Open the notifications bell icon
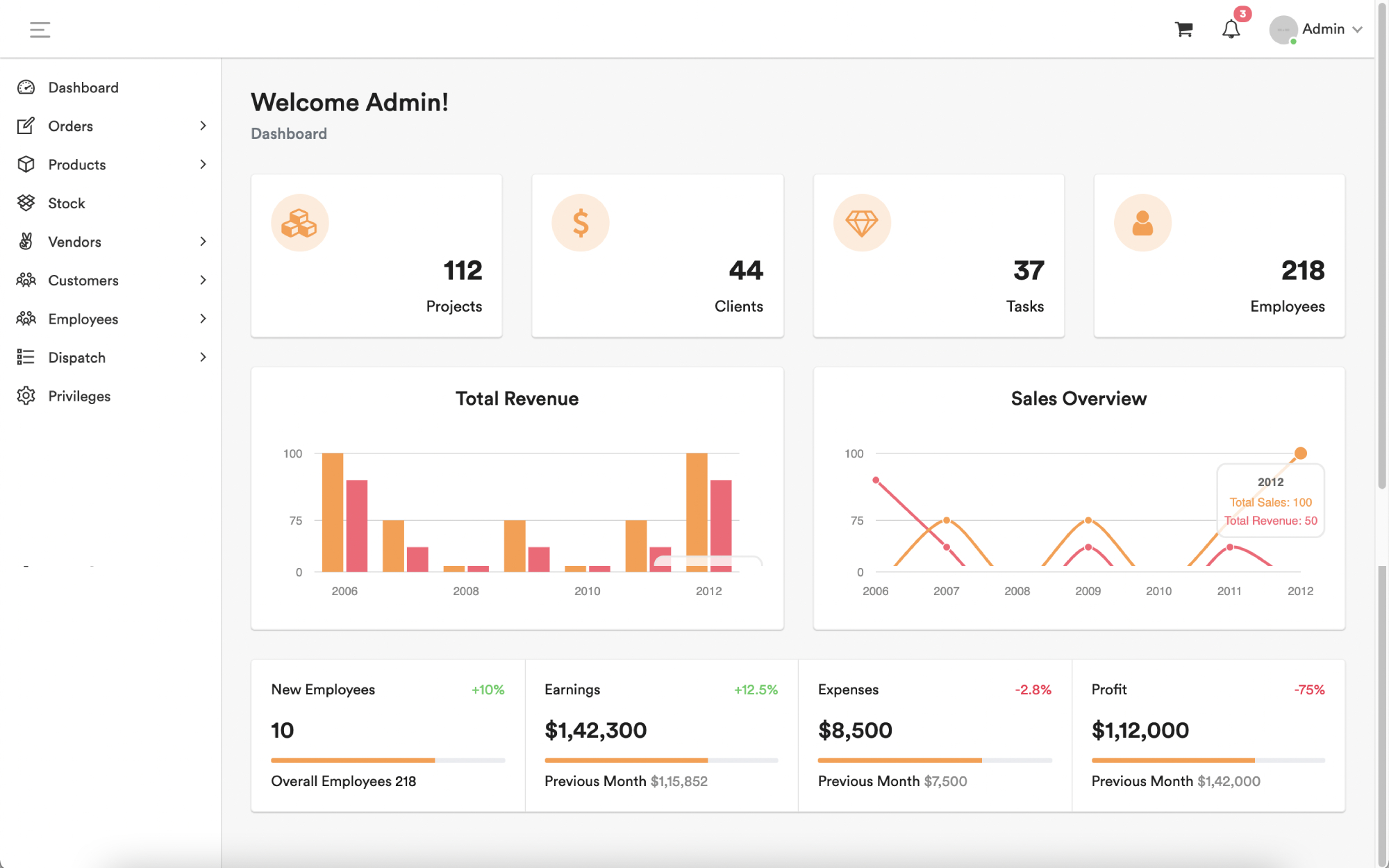 tap(1231, 29)
